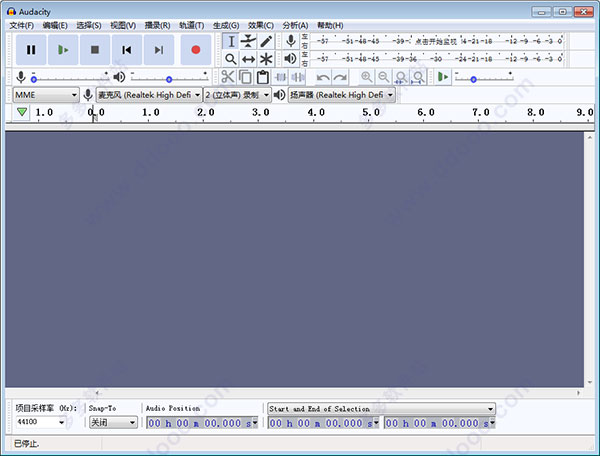
Task: Click the Play-at-speed green icon
Action: (443, 77)
